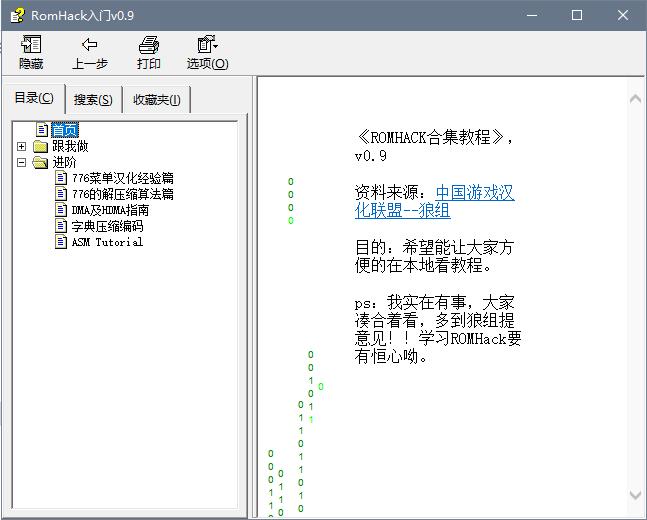Click the content pane scroll-up arrow
The width and height of the screenshot is (647, 520).
636,98
